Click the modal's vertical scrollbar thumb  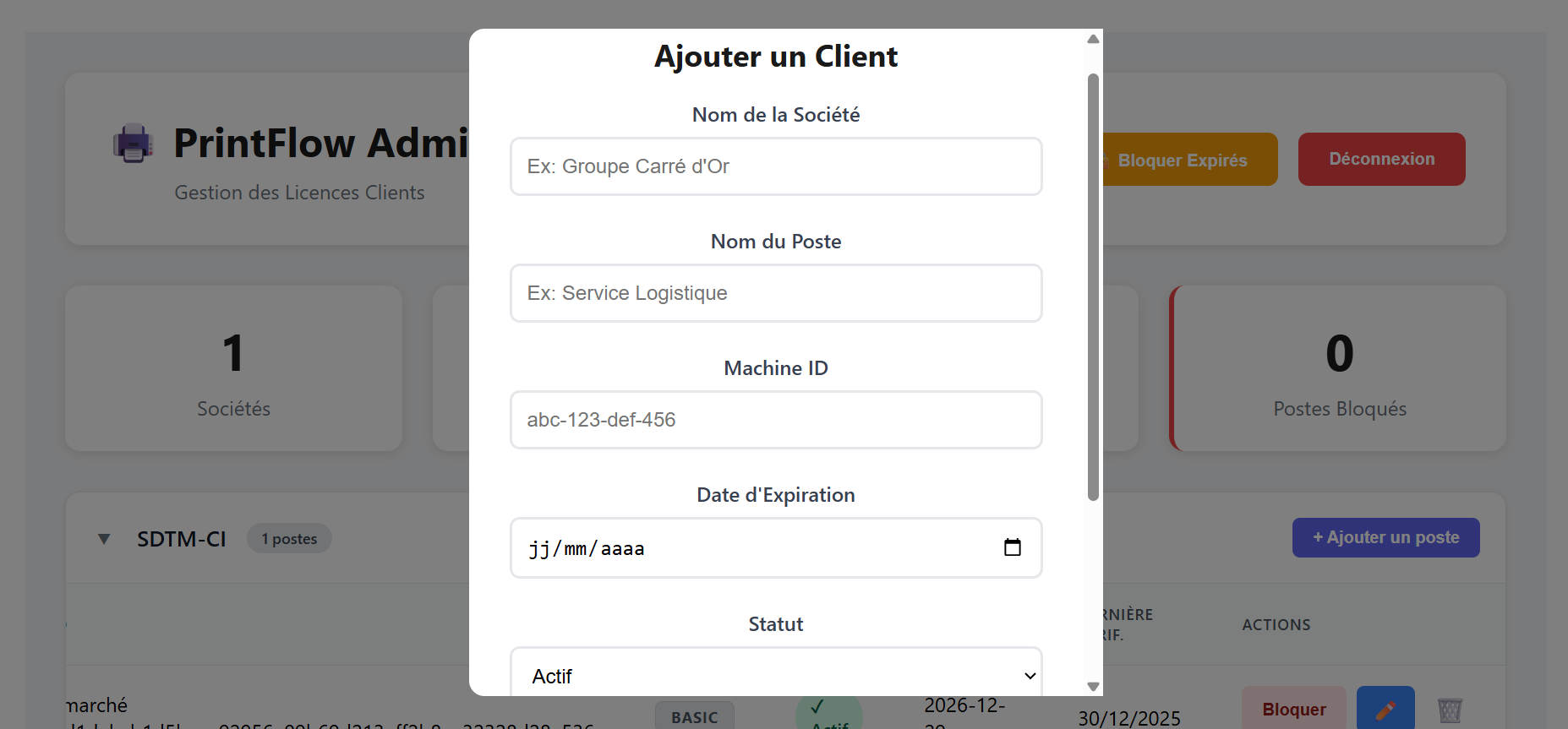[1093, 287]
